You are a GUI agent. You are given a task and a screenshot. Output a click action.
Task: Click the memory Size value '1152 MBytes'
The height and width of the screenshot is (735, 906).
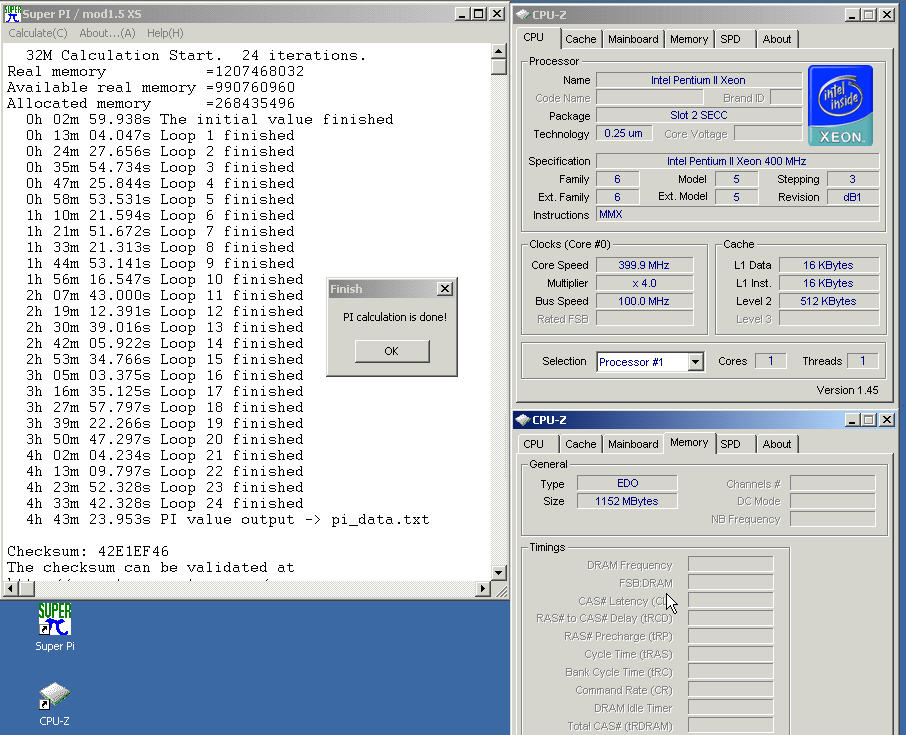(x=627, y=501)
